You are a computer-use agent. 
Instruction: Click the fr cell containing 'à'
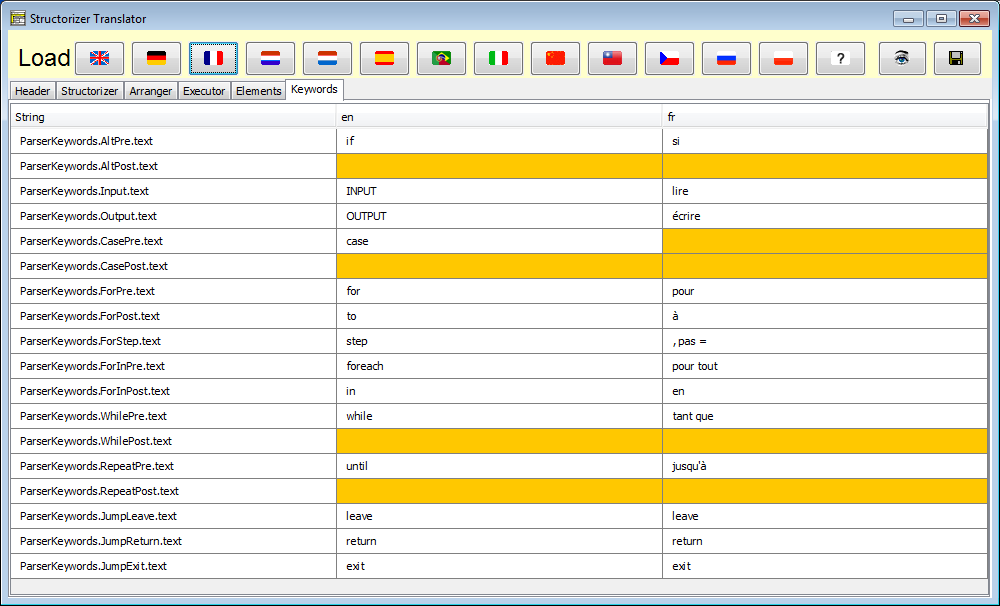pyautogui.click(x=825, y=316)
